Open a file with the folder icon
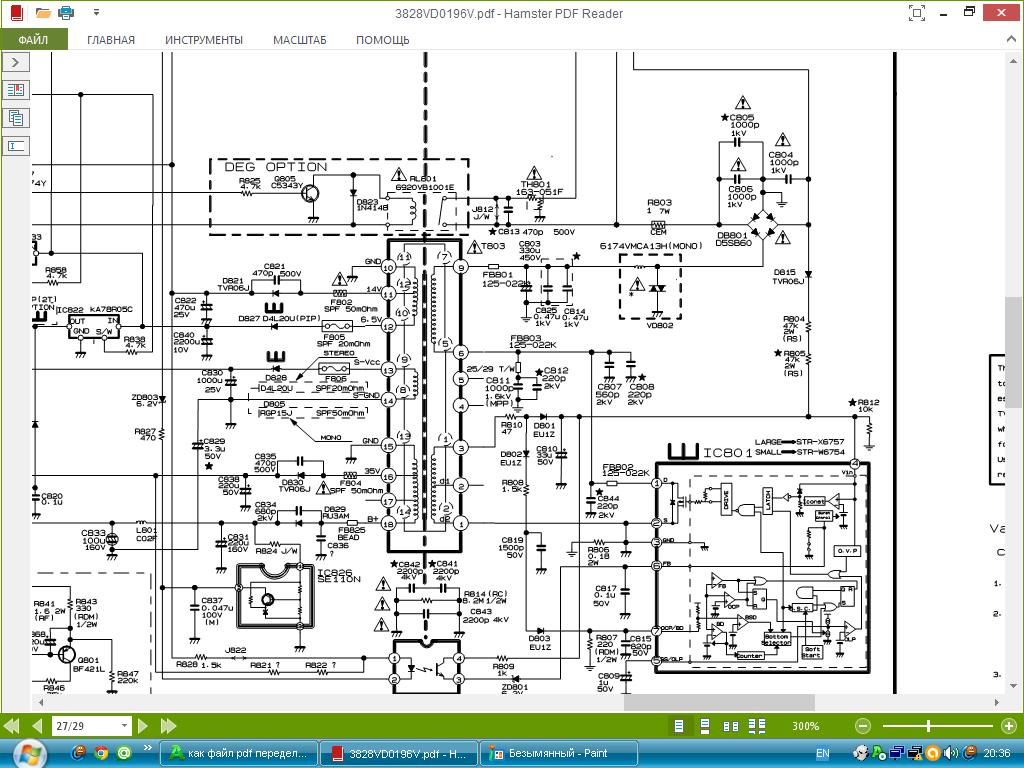The width and height of the screenshot is (1024, 768). tap(43, 12)
